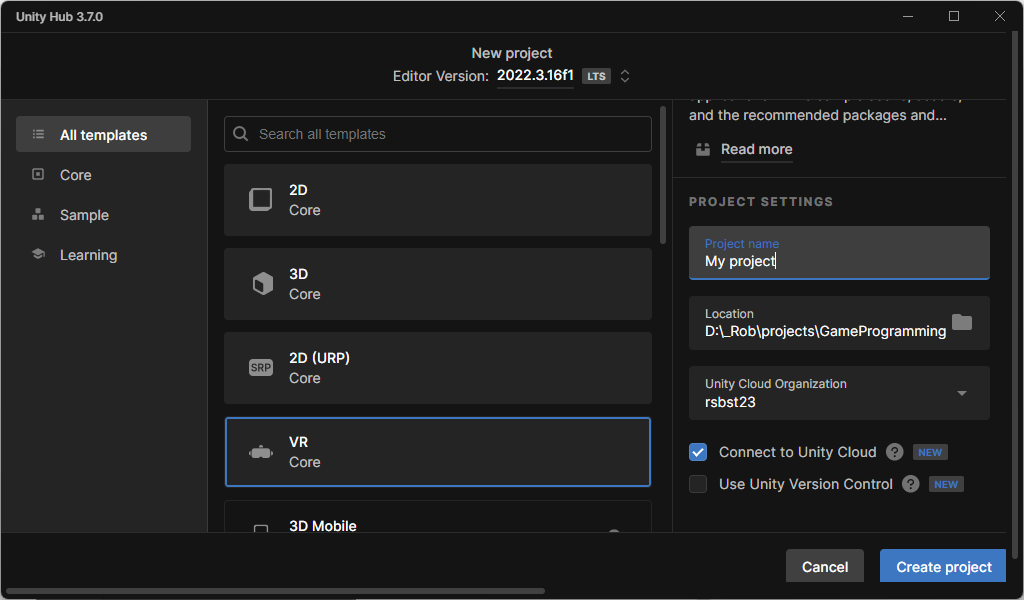Click the template list vertical scrollbar
Screen dimensions: 1024x600
point(663,175)
